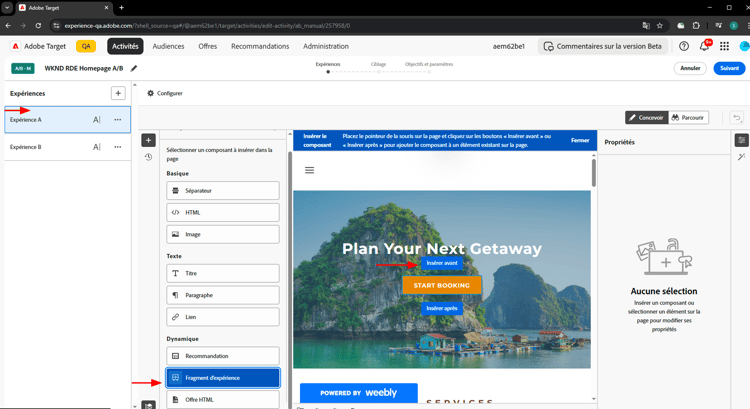The height and width of the screenshot is (409, 750).
Task: Select the Titre component
Action: tap(223, 273)
